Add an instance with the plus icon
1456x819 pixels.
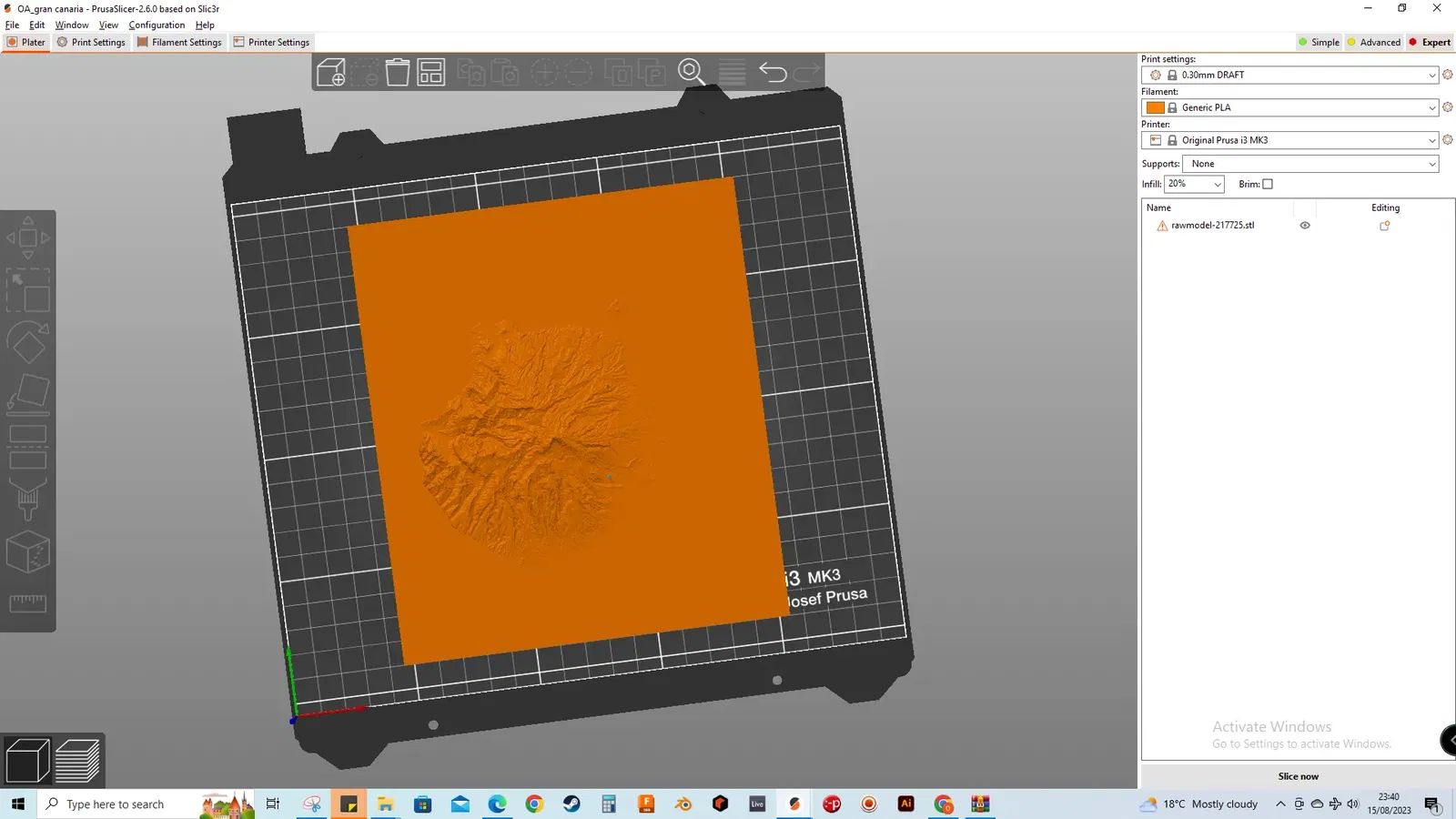click(544, 72)
